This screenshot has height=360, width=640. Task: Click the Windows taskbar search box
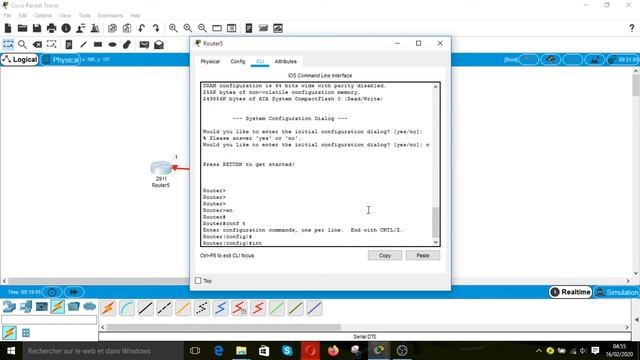(102, 351)
